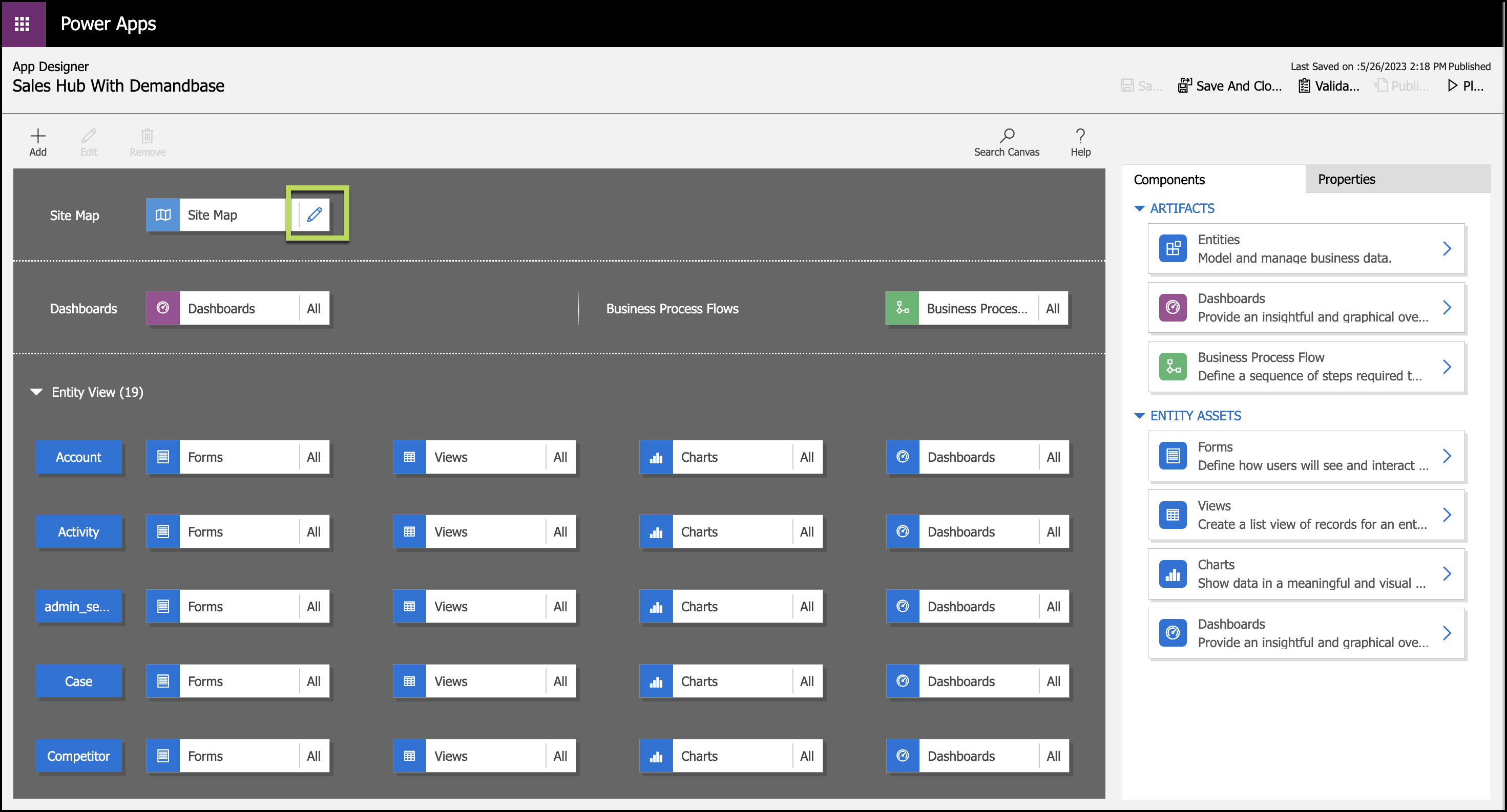This screenshot has height=812, width=1507.
Task: Click the Account Charts tile icon
Action: pos(656,457)
